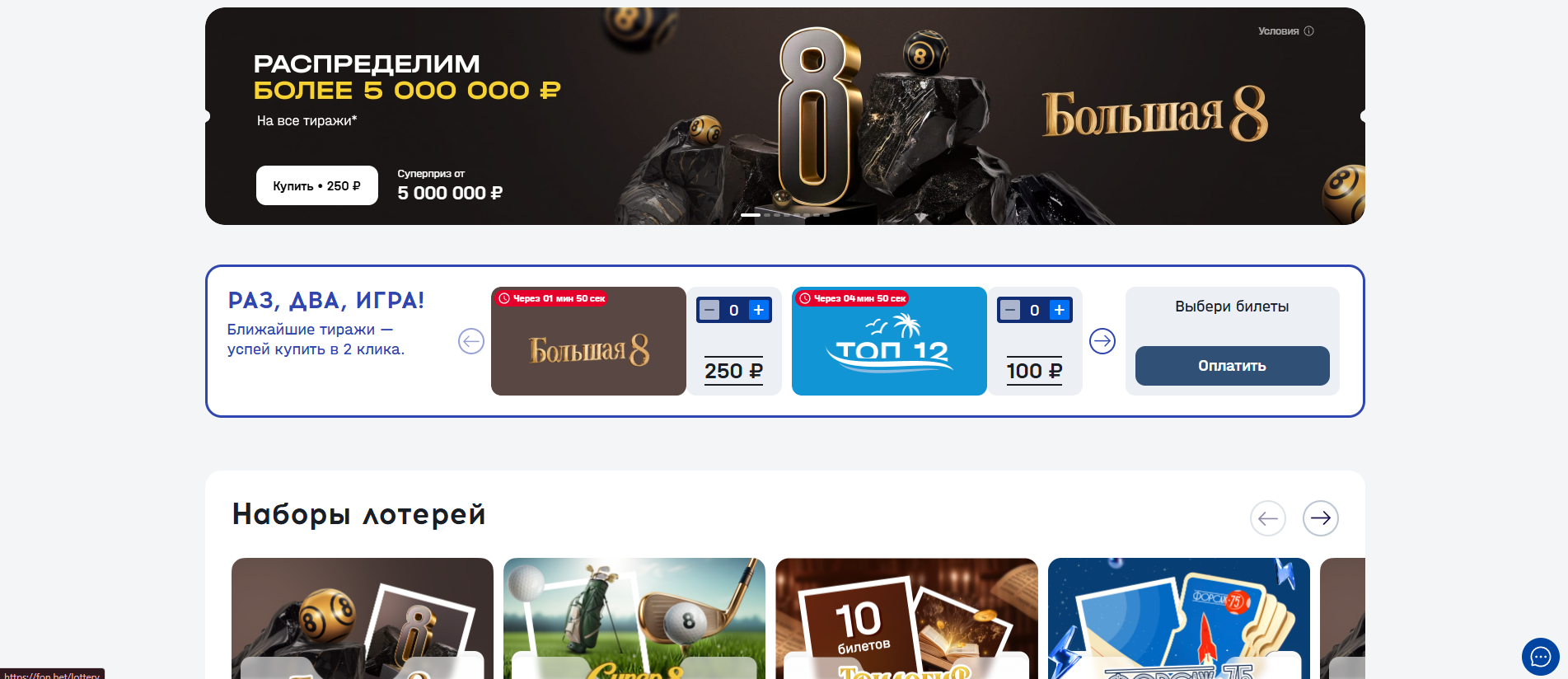Open the Условия info icon on the banner

1308,31
